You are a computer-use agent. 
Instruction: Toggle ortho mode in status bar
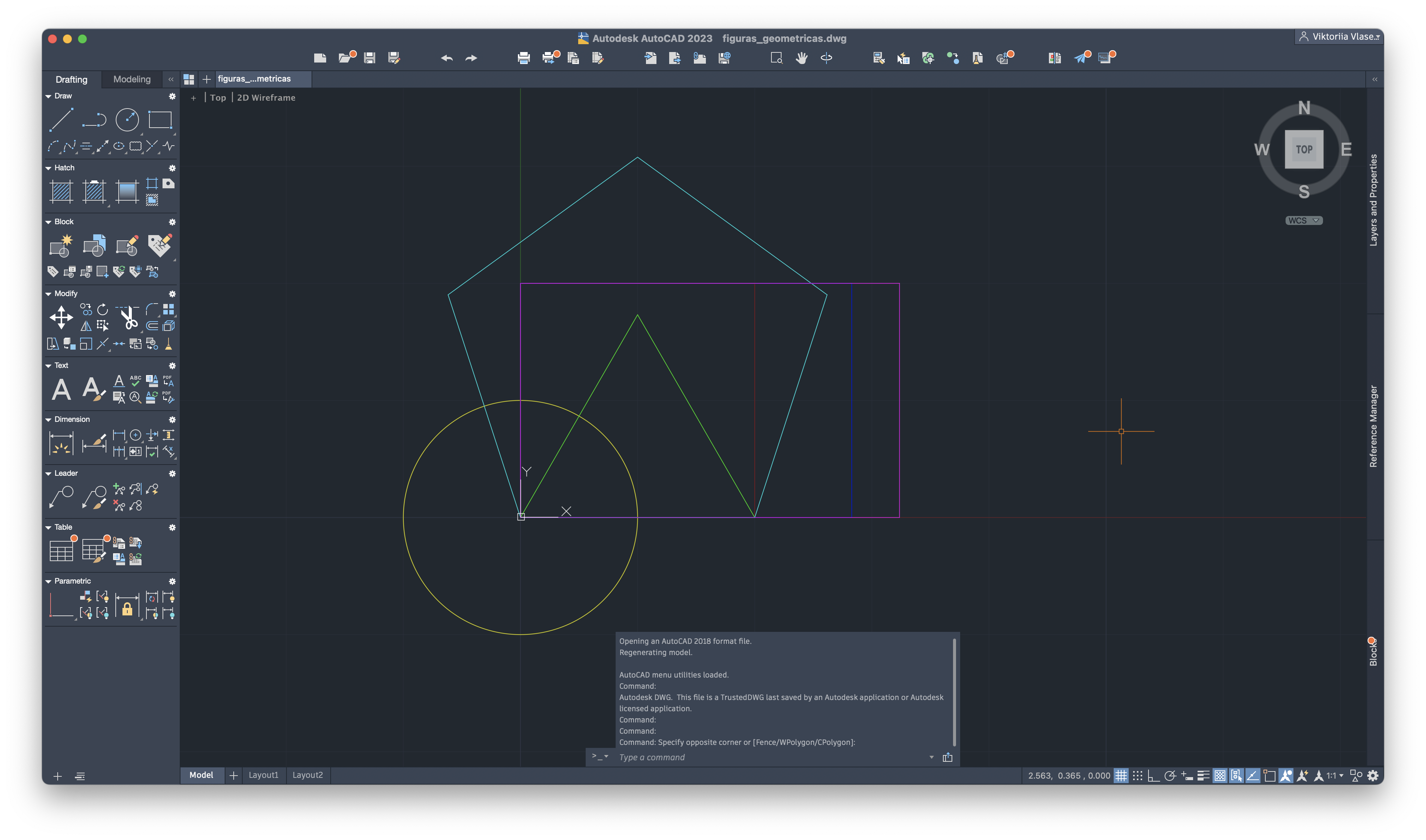1153,776
